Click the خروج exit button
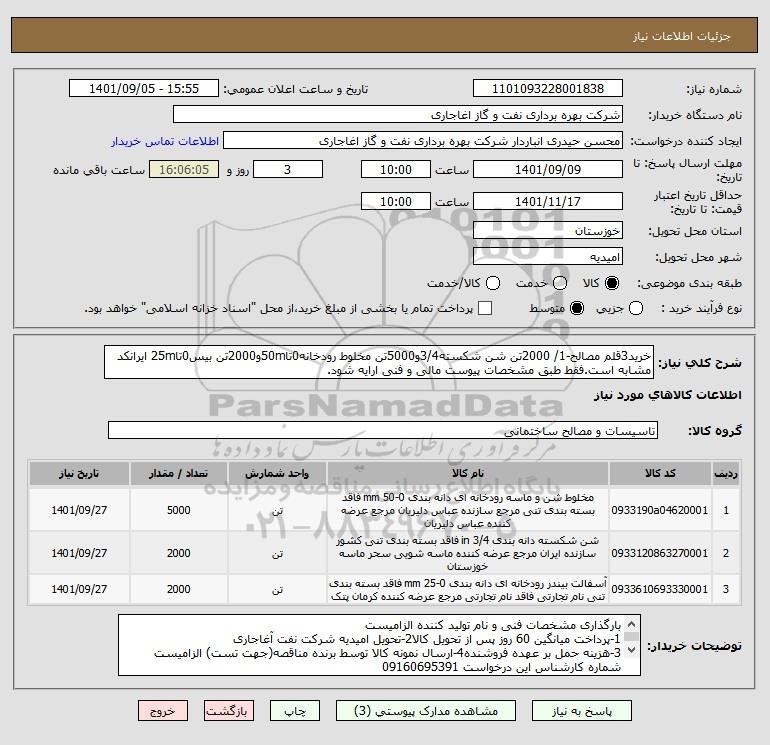770x745 pixels. coord(163,711)
